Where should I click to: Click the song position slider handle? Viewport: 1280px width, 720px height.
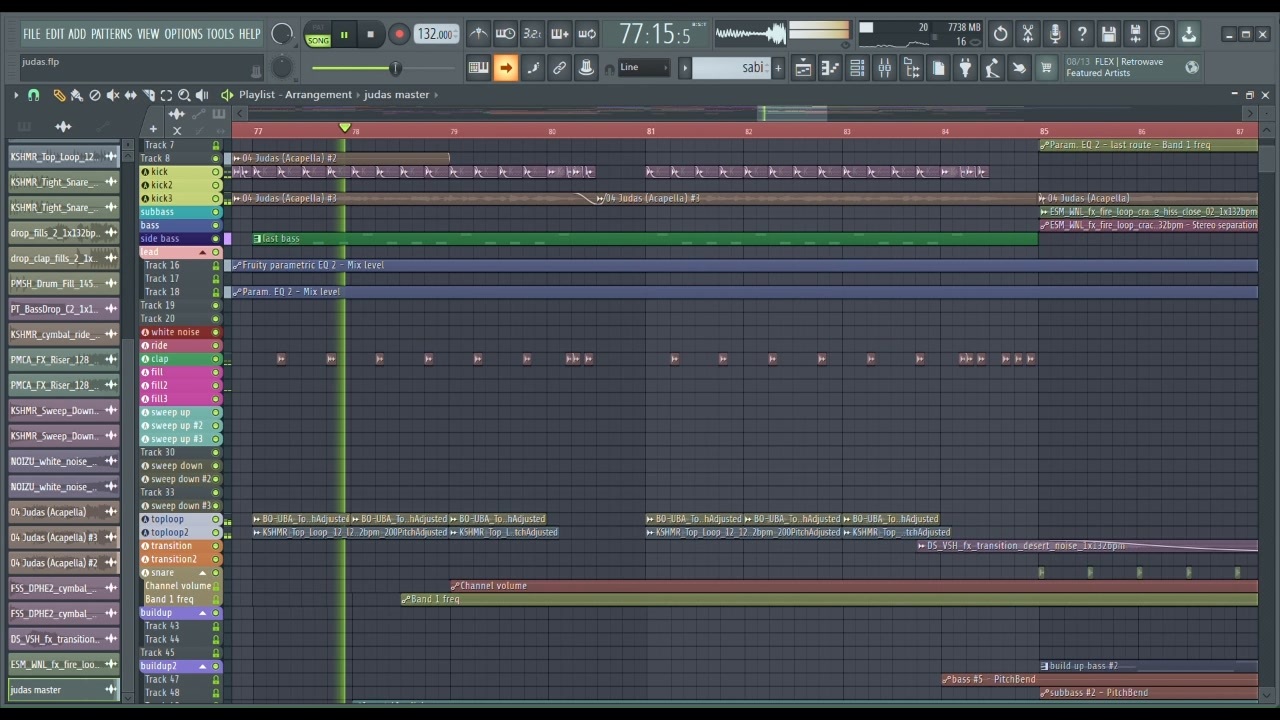click(395, 68)
